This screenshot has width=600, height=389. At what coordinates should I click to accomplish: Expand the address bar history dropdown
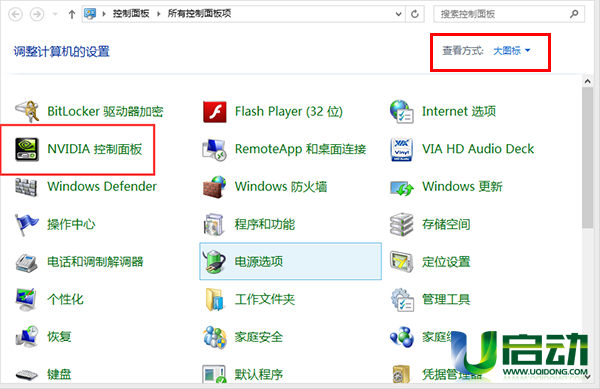point(398,15)
